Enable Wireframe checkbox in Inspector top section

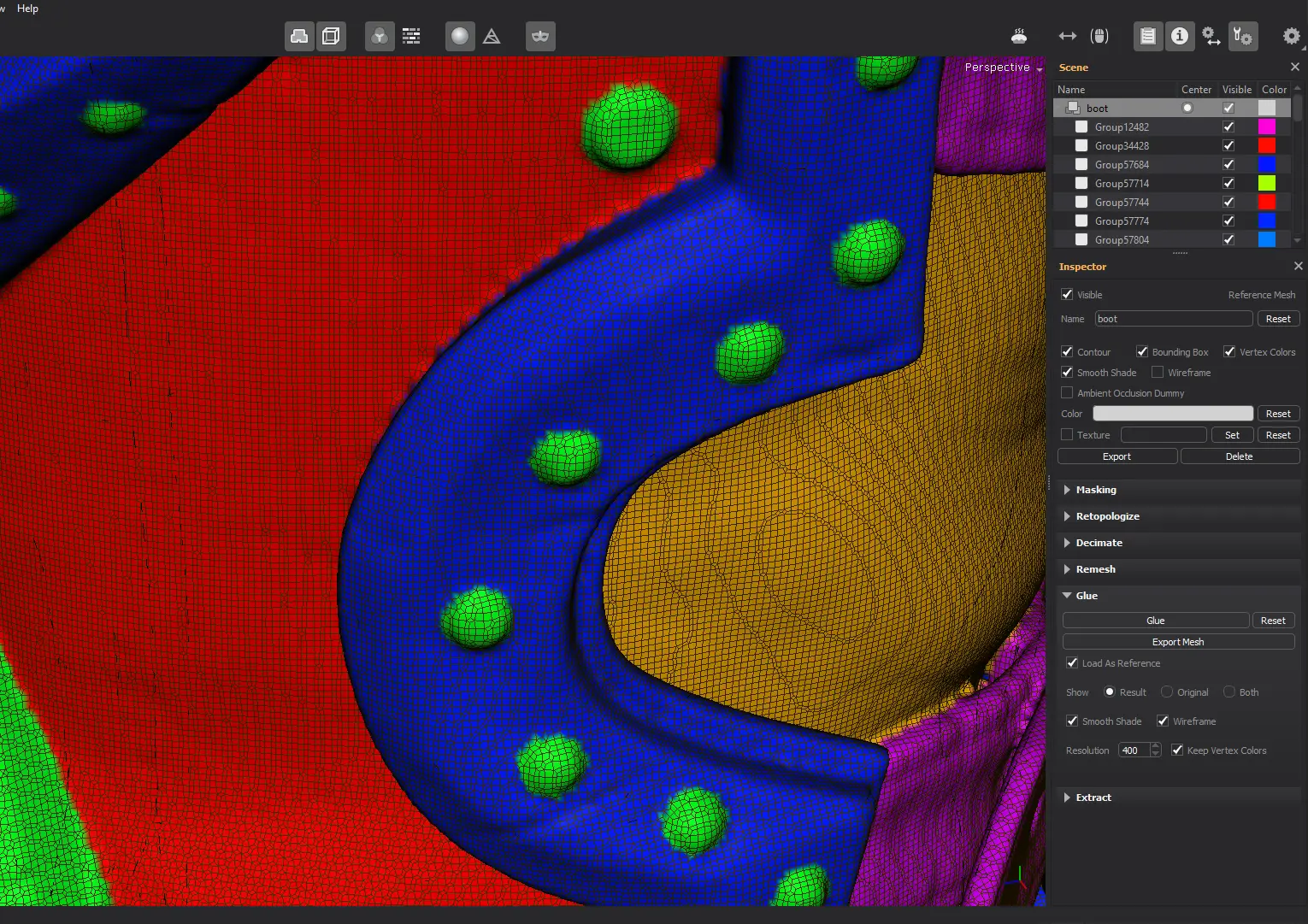(x=1158, y=372)
